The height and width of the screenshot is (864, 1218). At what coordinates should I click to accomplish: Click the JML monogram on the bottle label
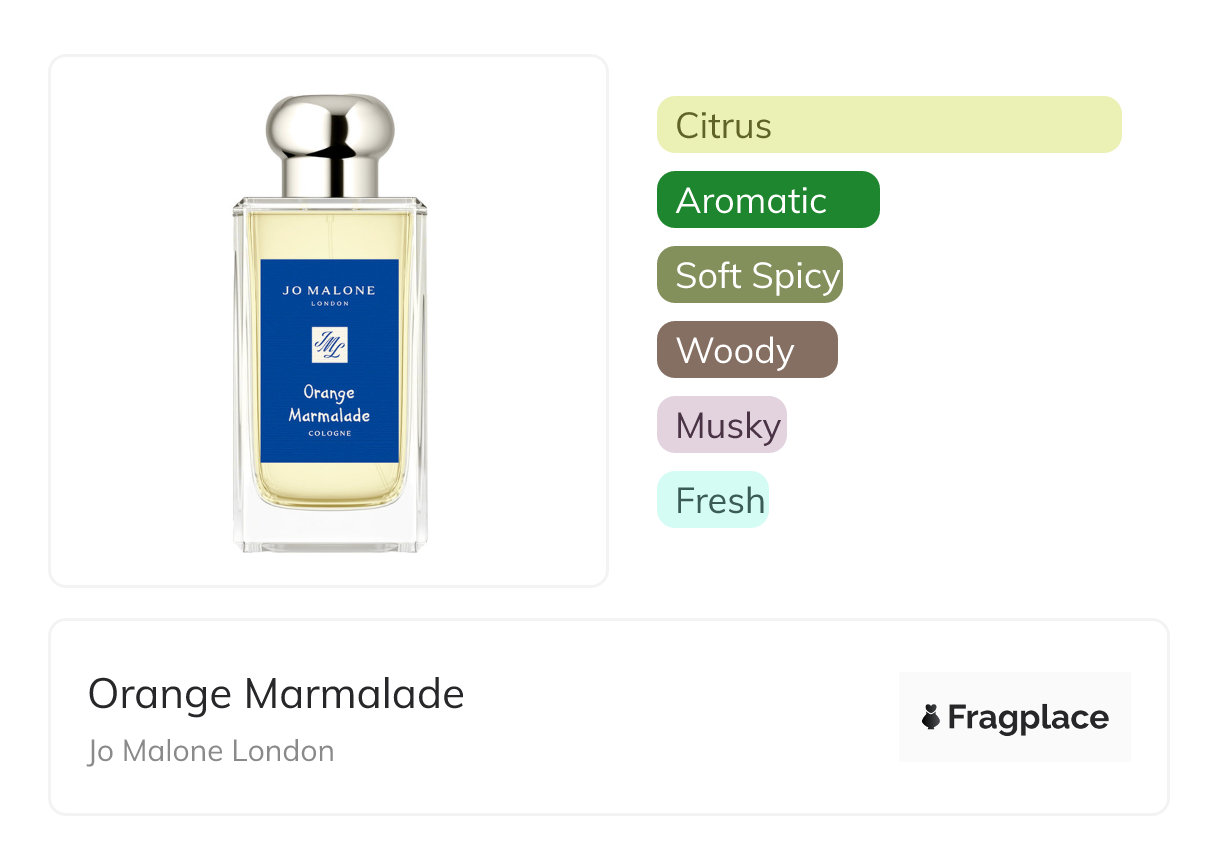pos(330,345)
